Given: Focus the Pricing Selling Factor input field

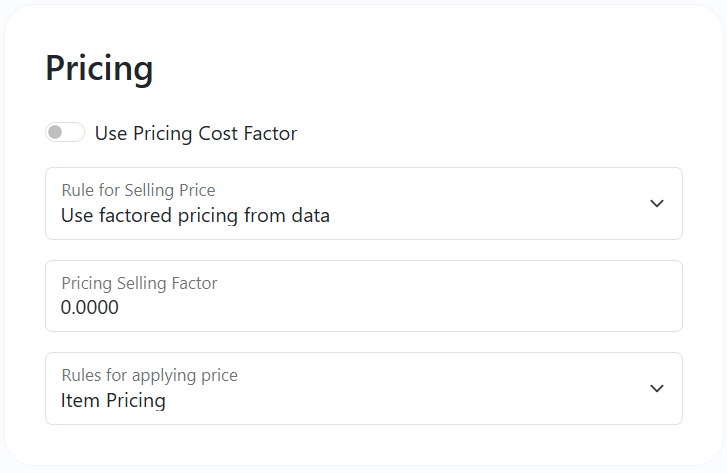Looking at the screenshot, I should click(364, 296).
